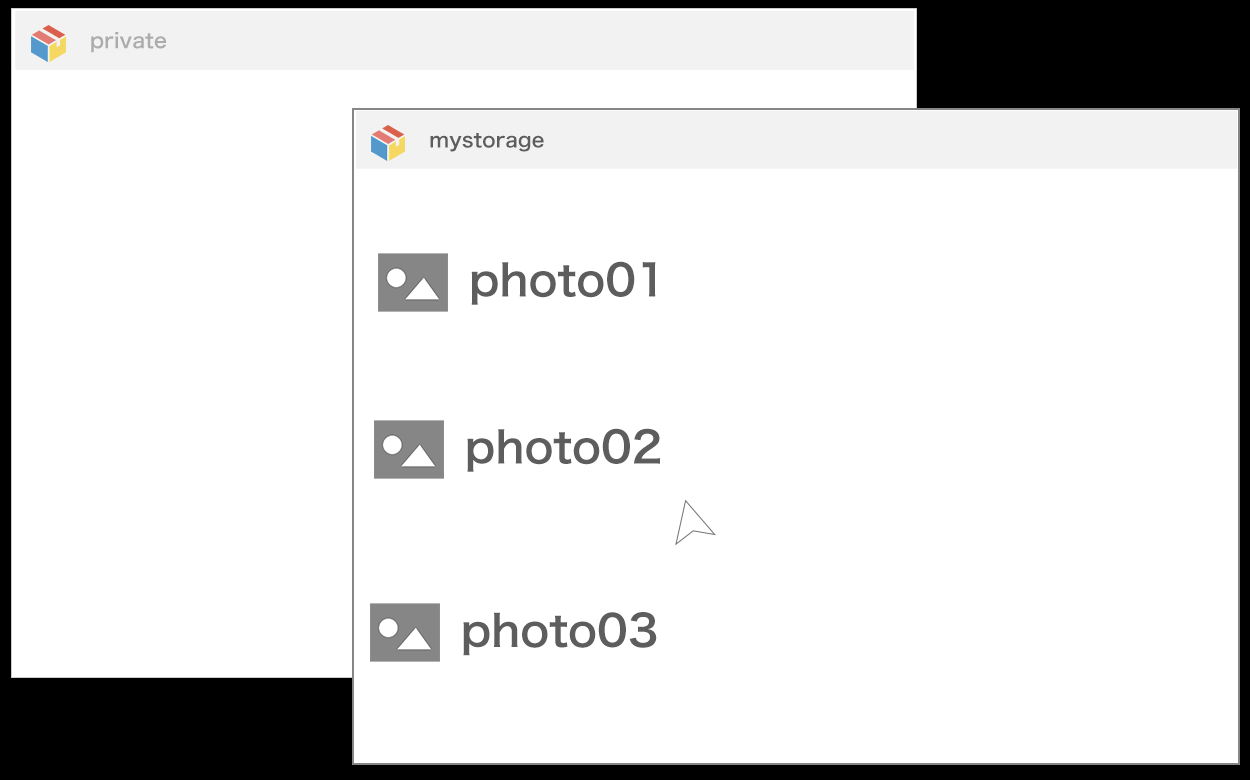Click empty area of mystorage title bar

880,140
